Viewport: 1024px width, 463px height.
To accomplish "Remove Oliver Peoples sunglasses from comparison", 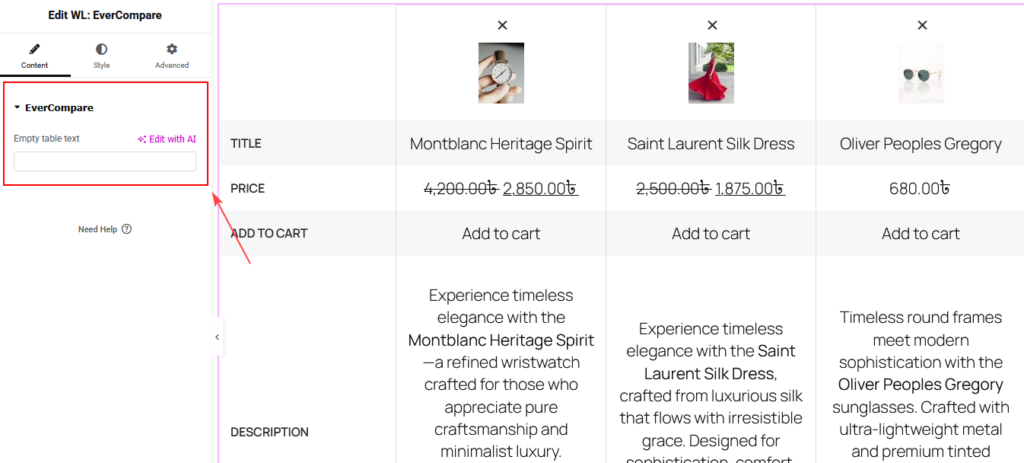I will coord(921,25).
